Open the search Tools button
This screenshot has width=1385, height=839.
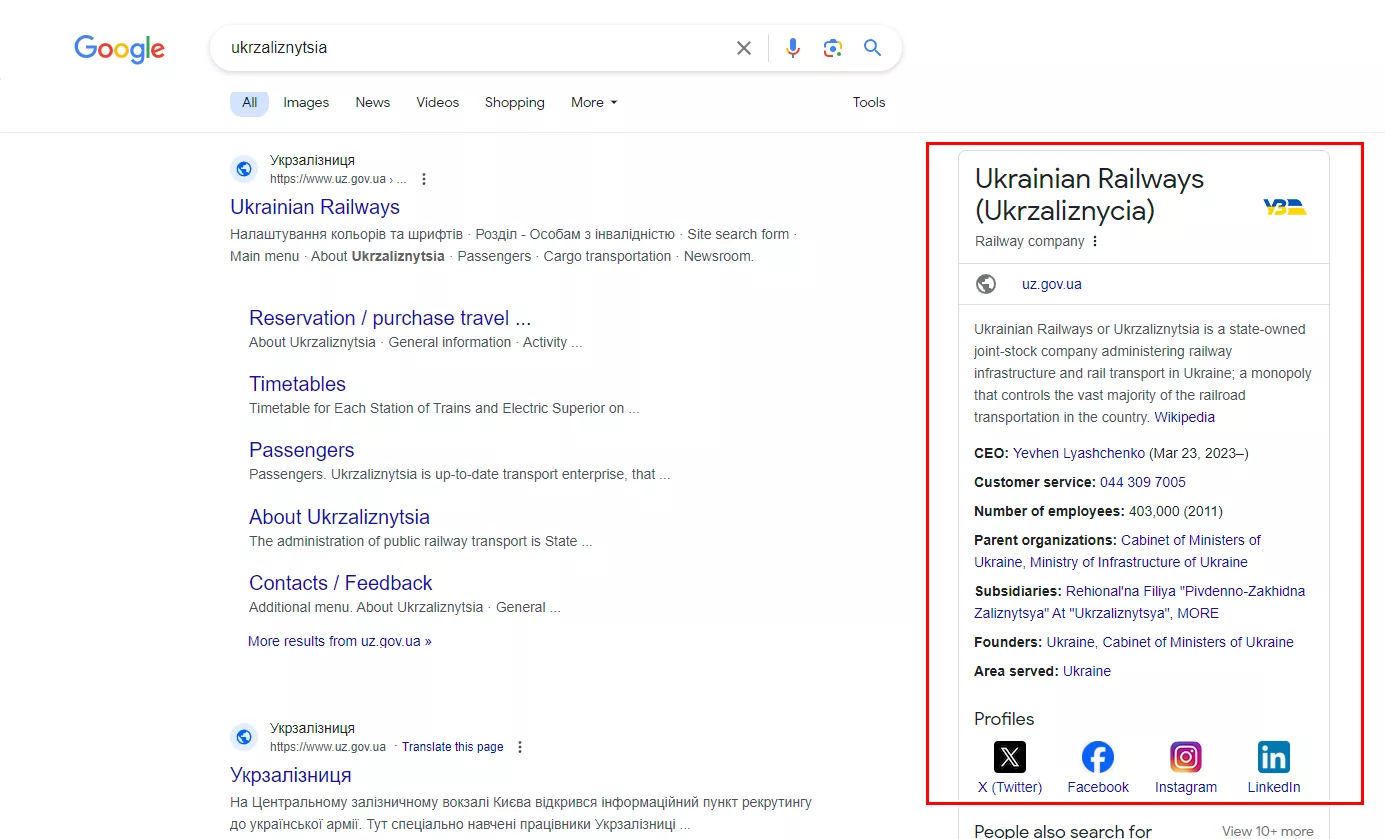(869, 102)
